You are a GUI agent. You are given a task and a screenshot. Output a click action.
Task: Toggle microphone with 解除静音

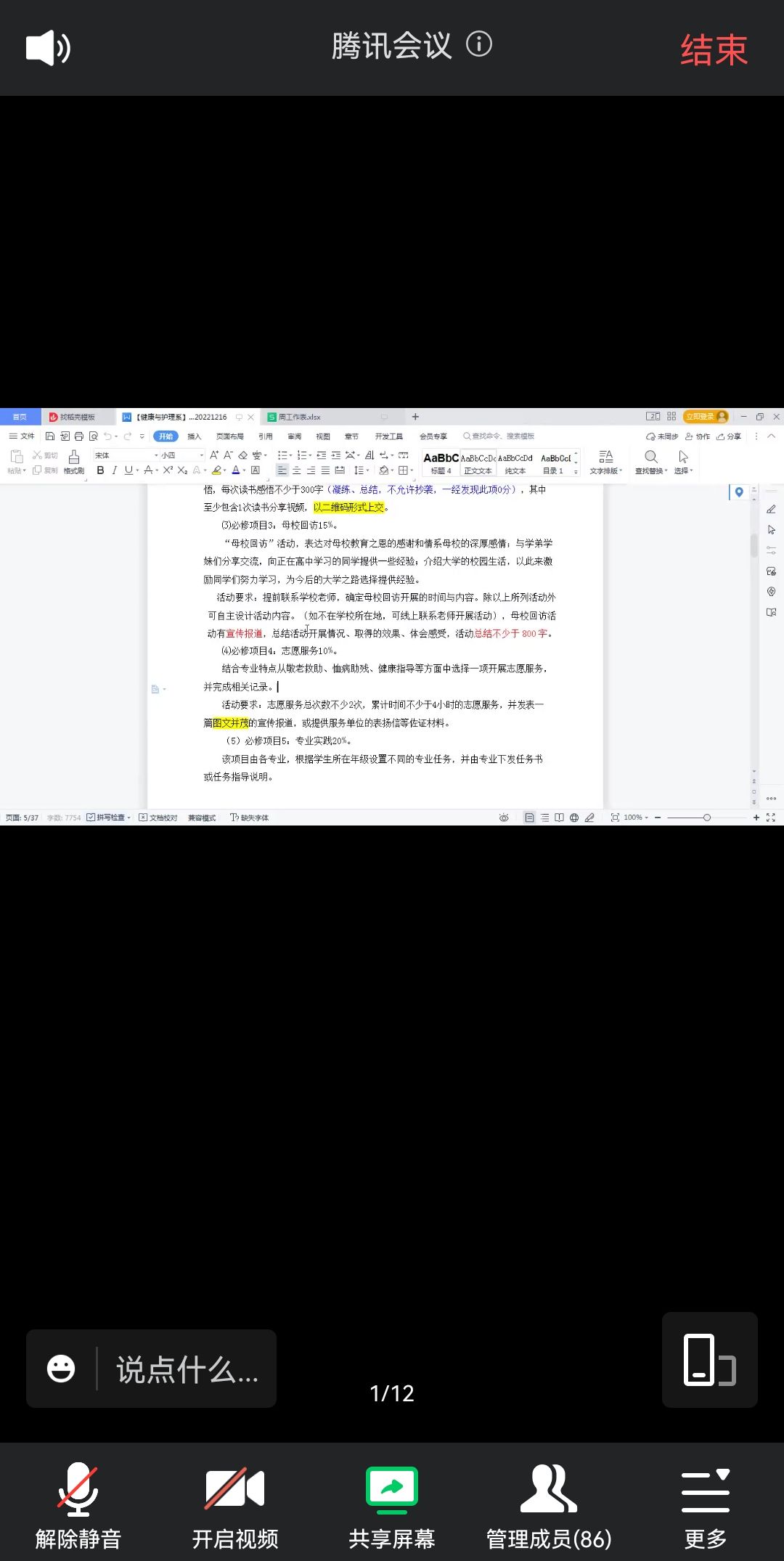78,1507
